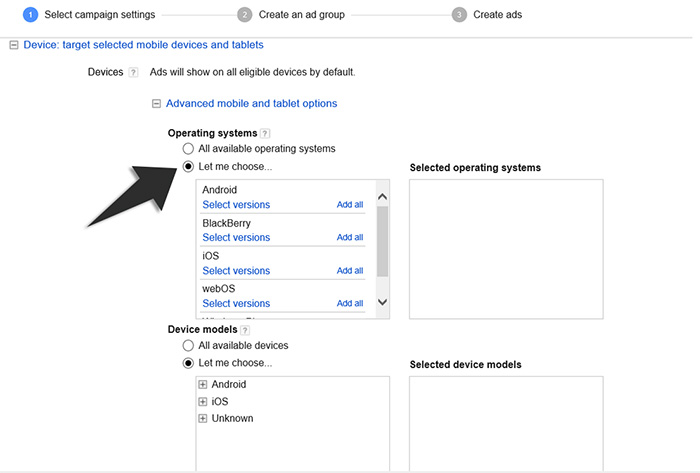Click step 1 circle Select campaign settings

pos(30,15)
